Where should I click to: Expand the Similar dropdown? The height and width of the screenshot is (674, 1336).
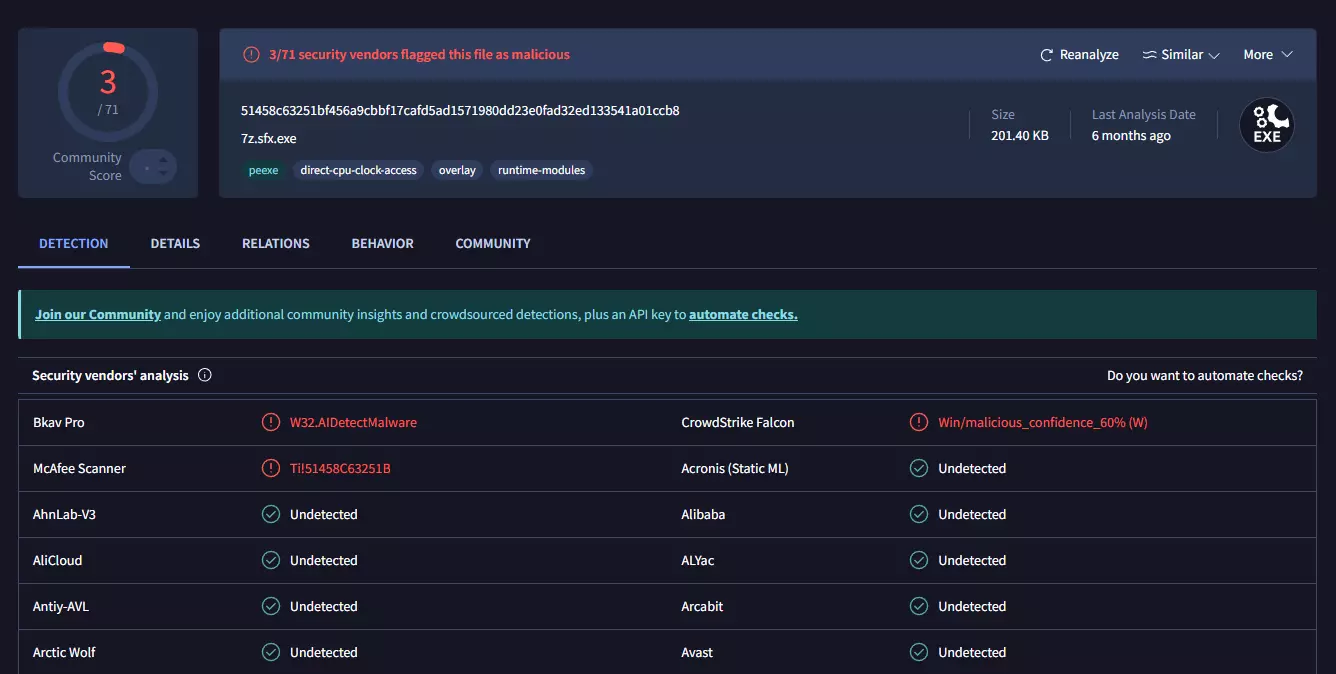pos(1181,55)
